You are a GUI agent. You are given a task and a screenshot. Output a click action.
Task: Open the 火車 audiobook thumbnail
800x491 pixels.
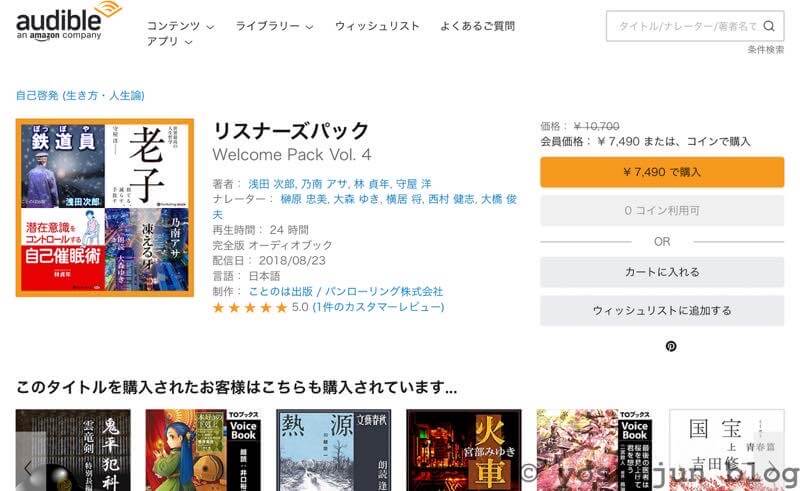(464, 450)
